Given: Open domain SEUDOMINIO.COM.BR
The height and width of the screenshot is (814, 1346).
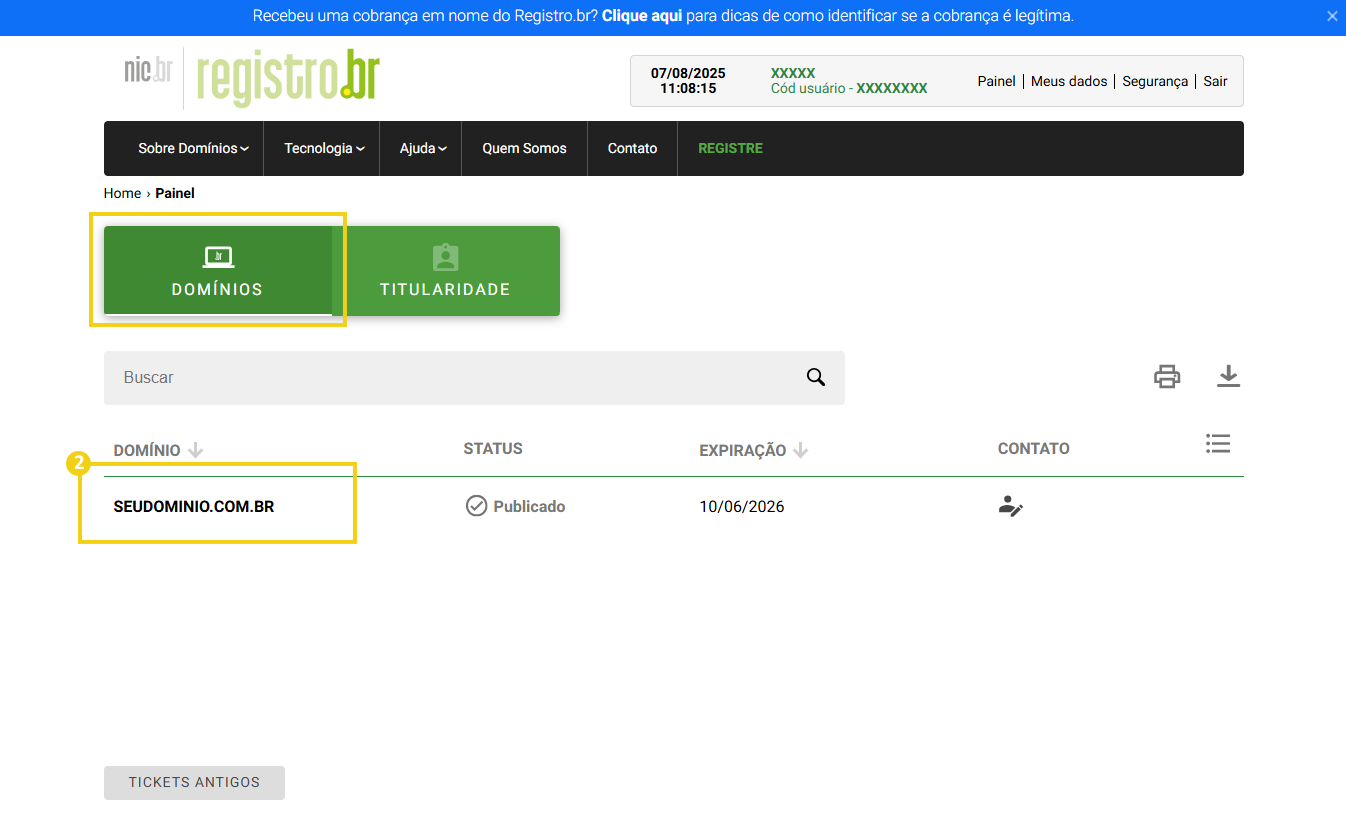Looking at the screenshot, I should pos(194,507).
